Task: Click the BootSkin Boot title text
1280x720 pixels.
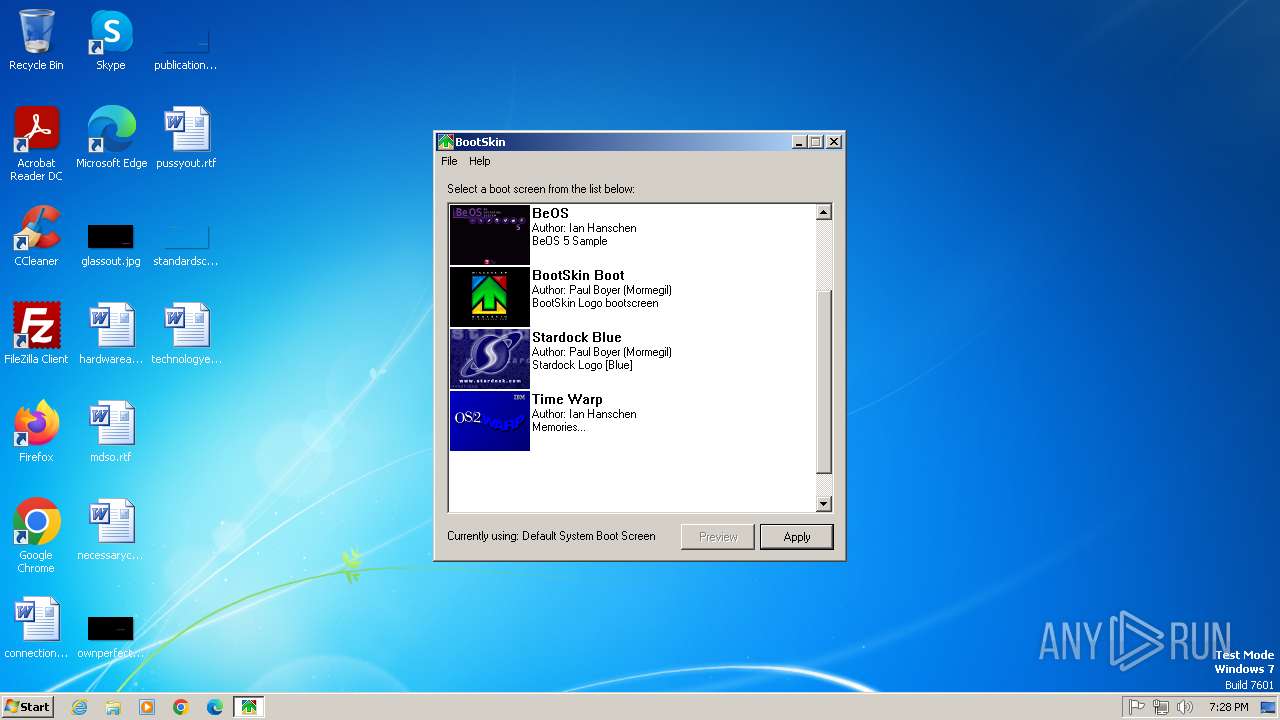Action: [578, 275]
